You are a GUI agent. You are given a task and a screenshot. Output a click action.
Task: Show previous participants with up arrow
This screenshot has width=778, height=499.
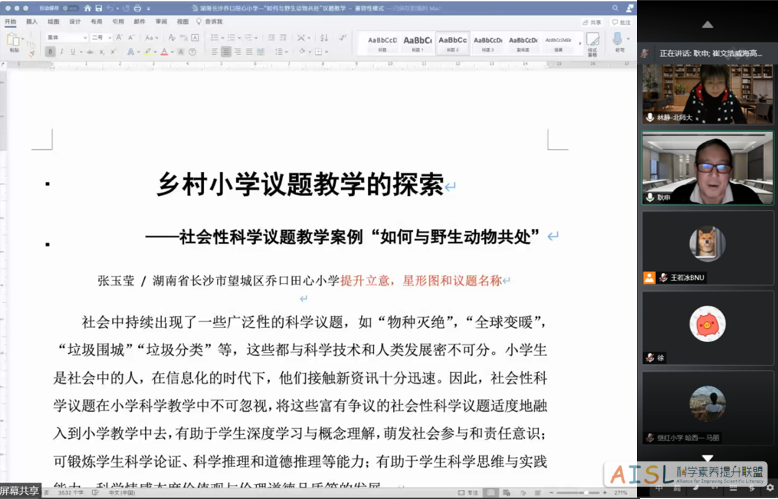708,24
